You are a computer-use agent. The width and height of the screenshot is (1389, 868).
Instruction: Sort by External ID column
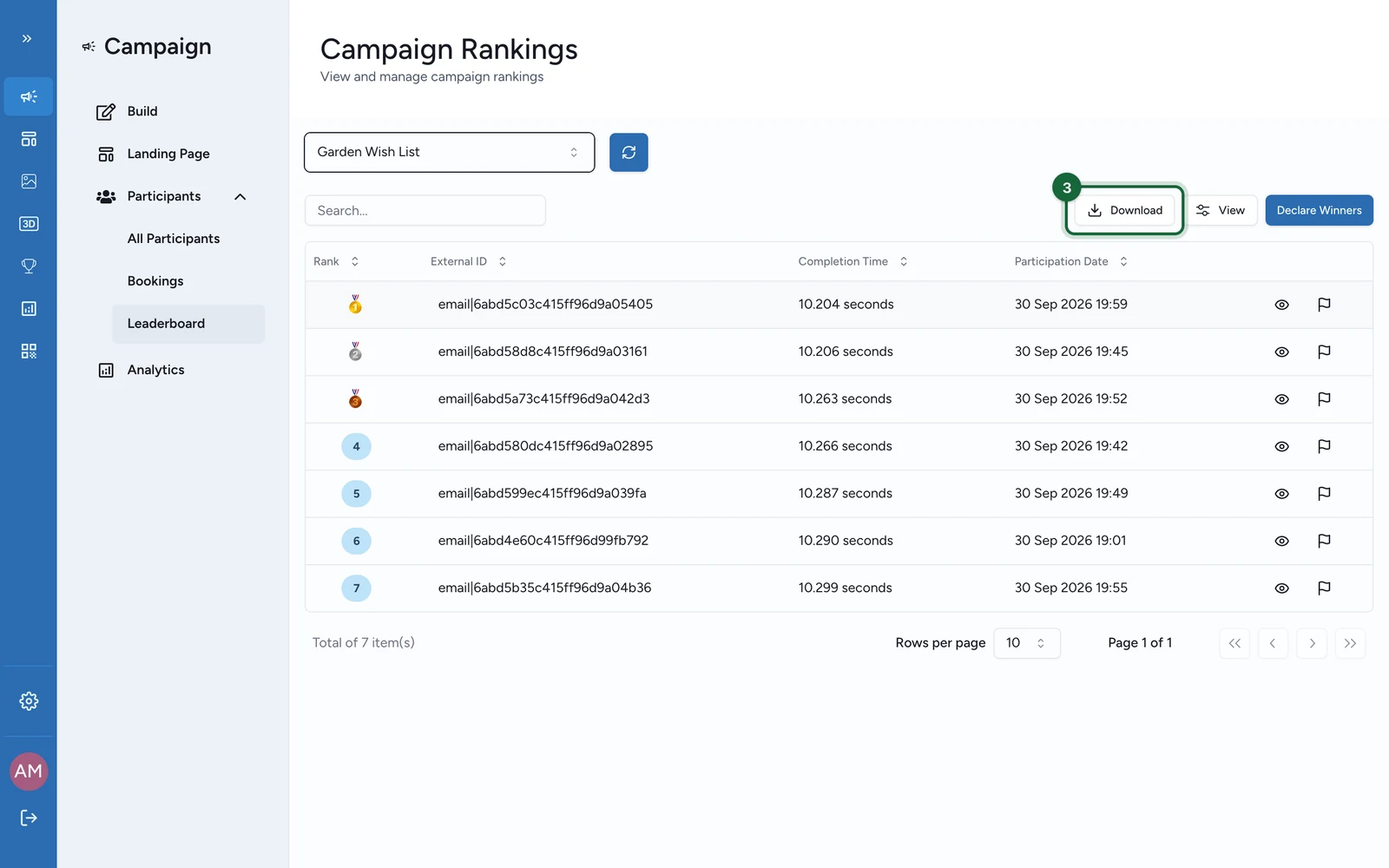coord(468,261)
